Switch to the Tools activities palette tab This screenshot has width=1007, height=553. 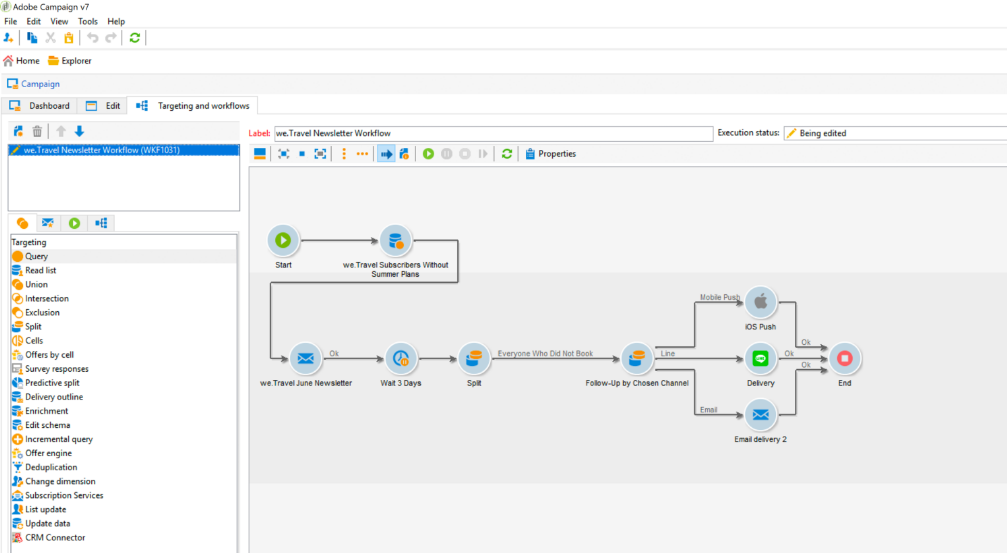(x=101, y=224)
